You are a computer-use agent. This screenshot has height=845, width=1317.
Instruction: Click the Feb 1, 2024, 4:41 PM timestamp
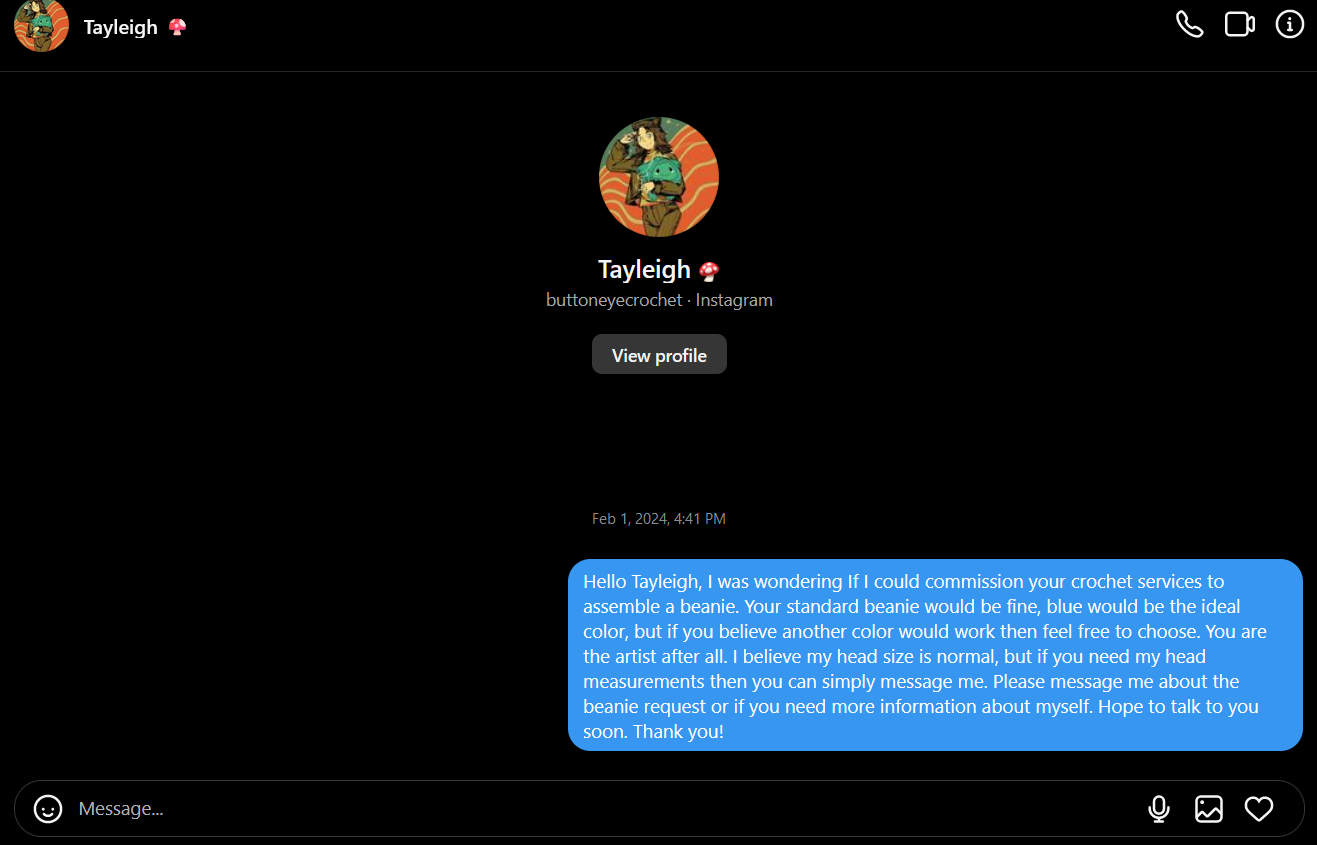(x=659, y=519)
